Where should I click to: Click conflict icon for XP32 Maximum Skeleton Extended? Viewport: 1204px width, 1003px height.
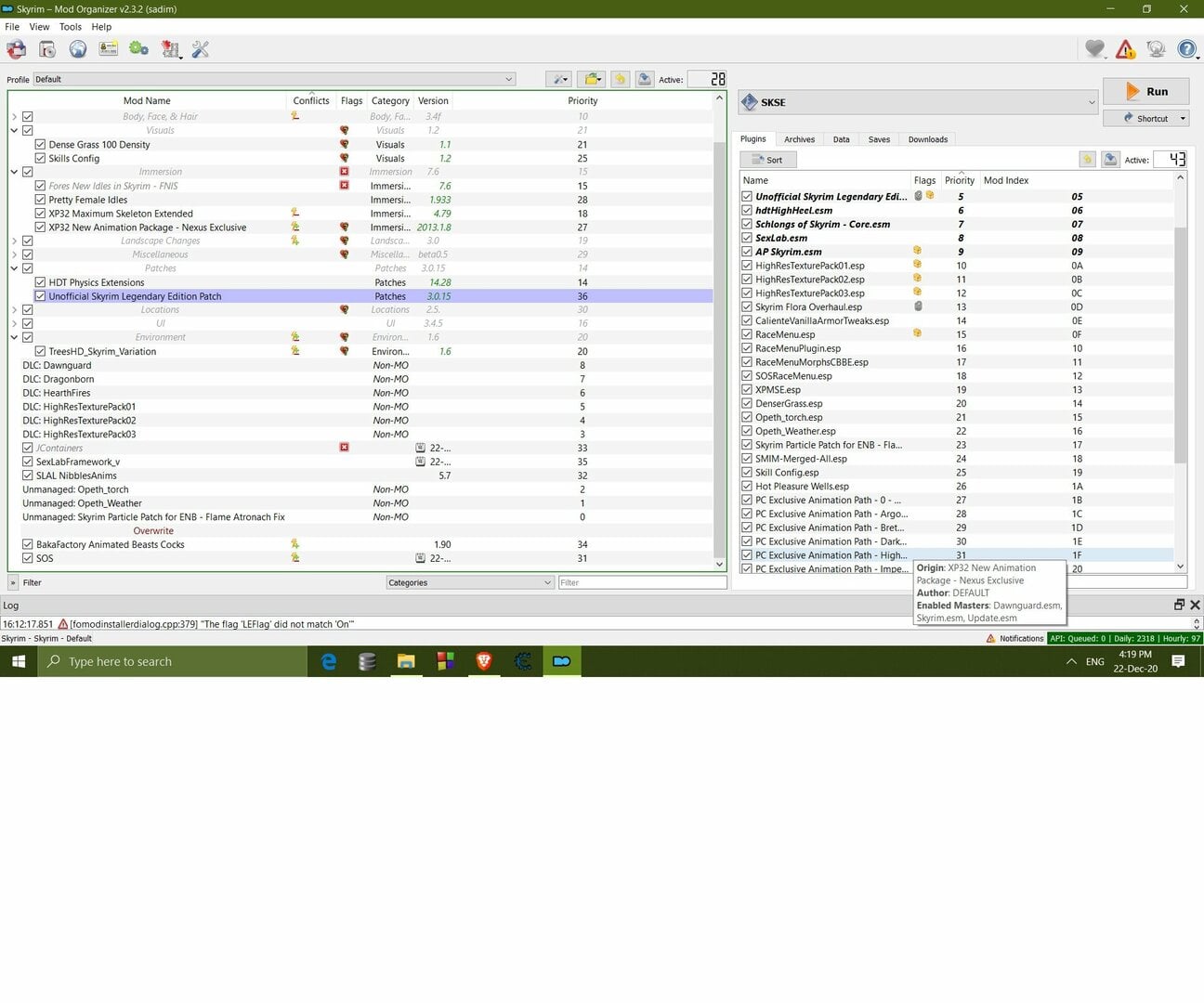pyautogui.click(x=295, y=214)
